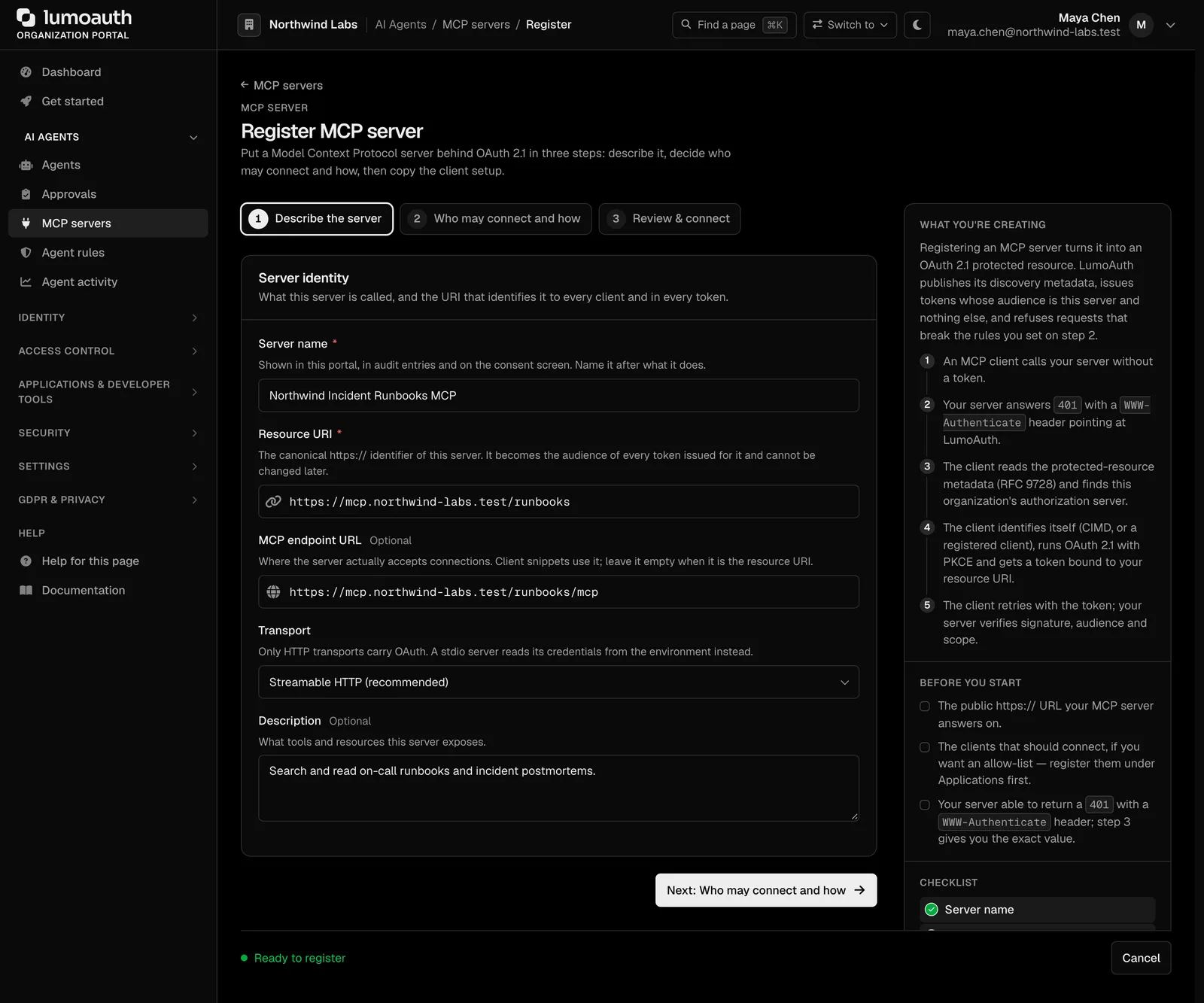Open the Transport dropdown

point(558,682)
